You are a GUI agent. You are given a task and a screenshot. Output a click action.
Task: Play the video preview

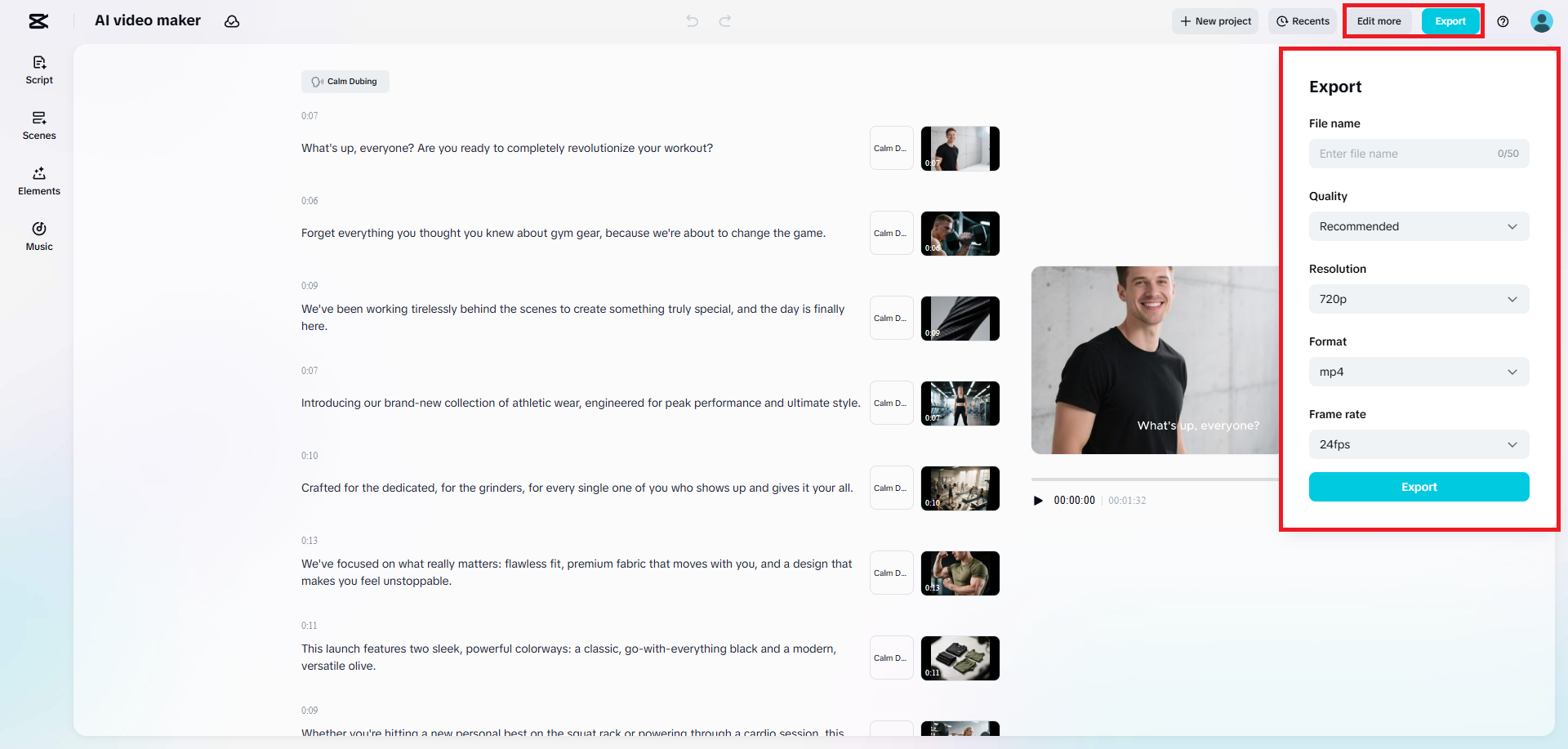point(1038,501)
